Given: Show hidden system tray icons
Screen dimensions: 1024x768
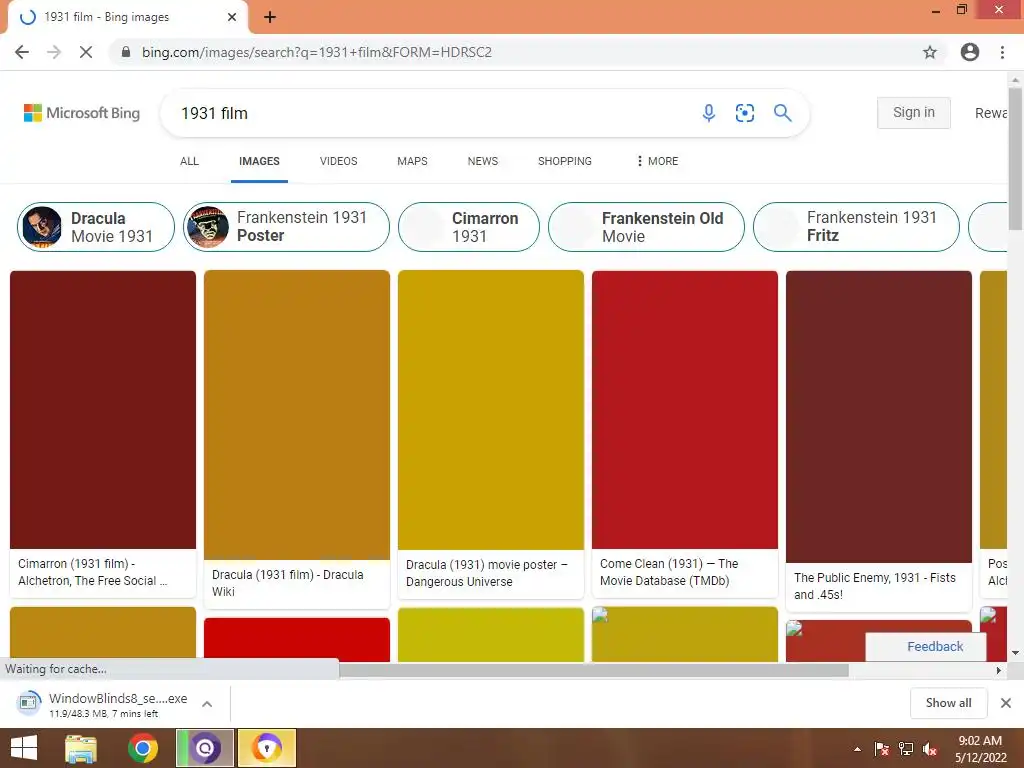Looking at the screenshot, I should coord(857,749).
